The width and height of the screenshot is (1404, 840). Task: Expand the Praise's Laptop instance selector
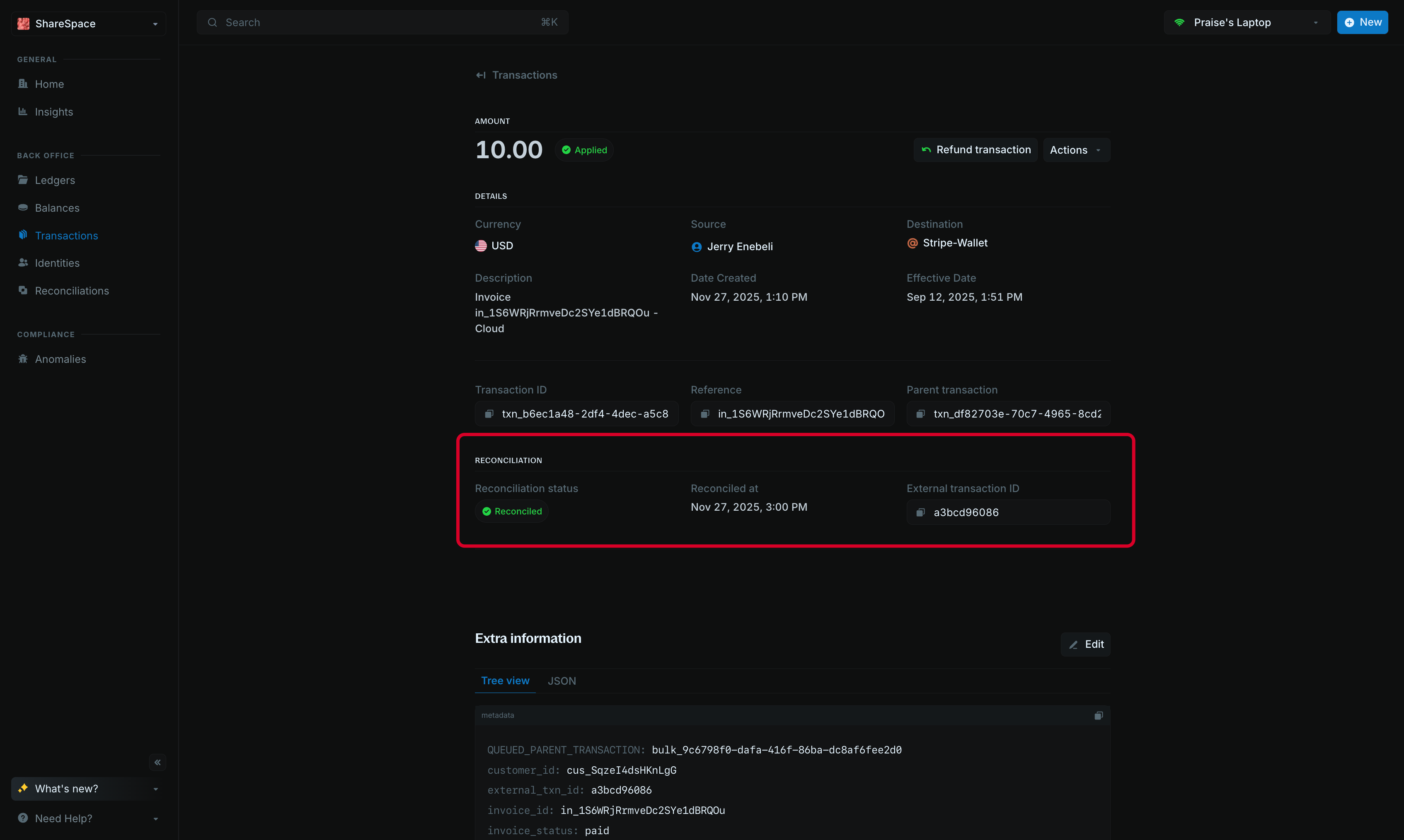pyautogui.click(x=1247, y=23)
